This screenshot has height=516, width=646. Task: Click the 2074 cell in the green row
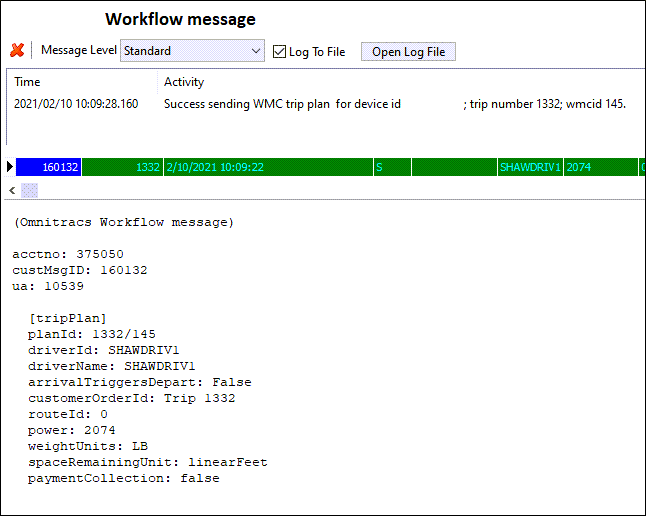pyautogui.click(x=601, y=167)
